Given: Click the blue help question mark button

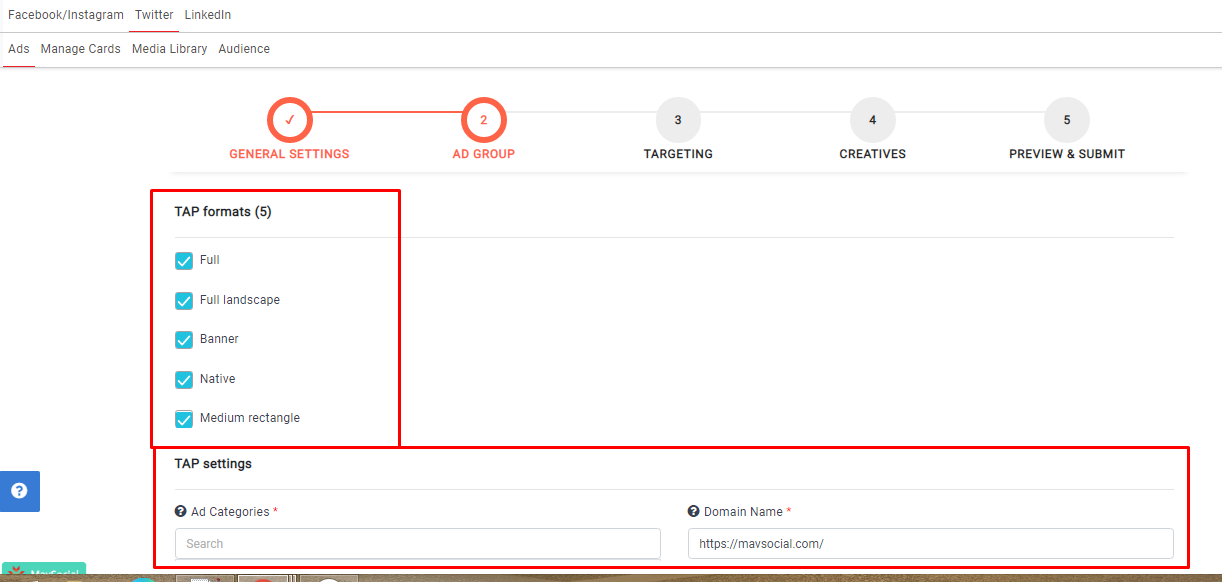Looking at the screenshot, I should 19,491.
